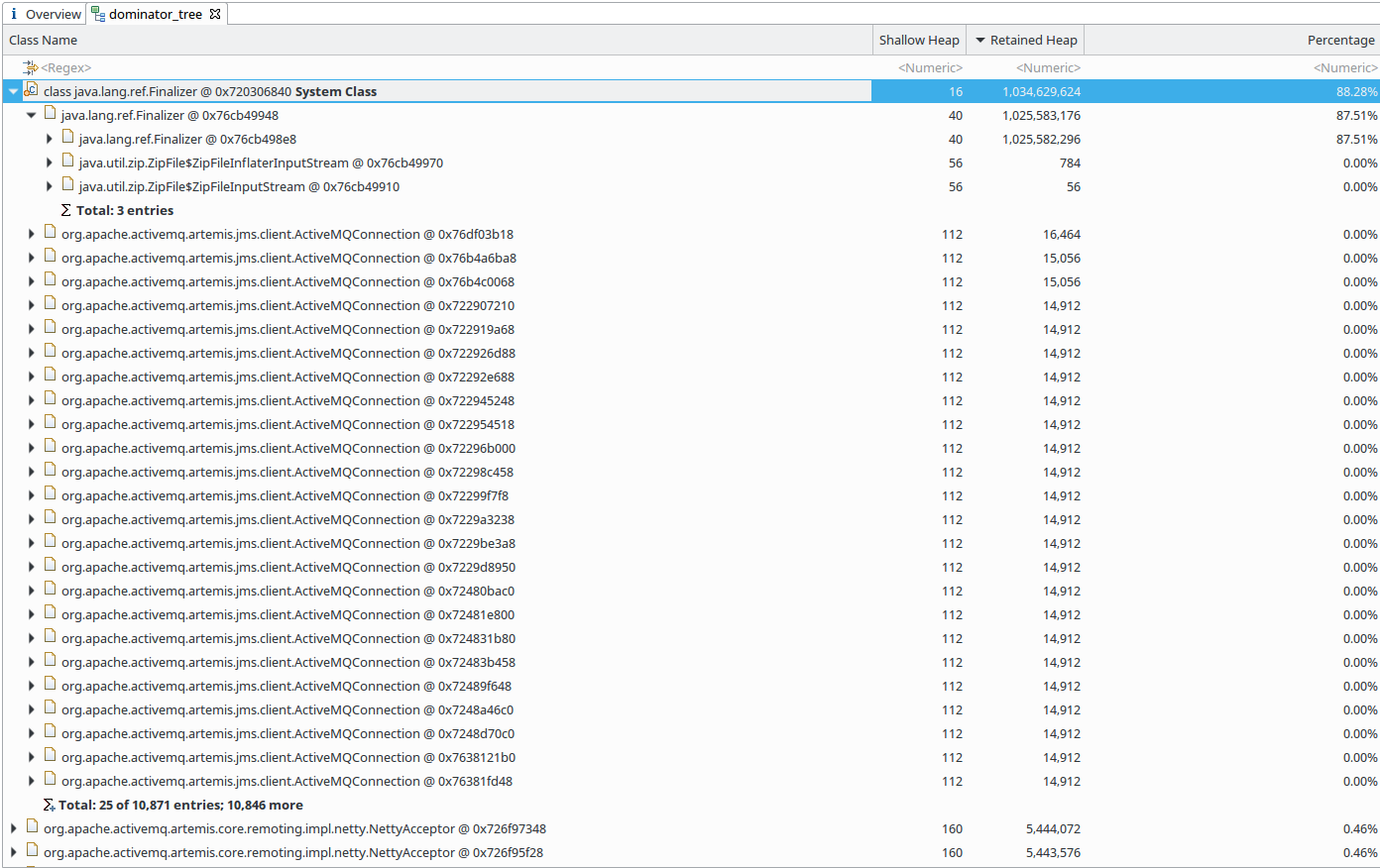Click the object icon of ActiveMQConnection @ 0x72296b000
This screenshot has height=868, width=1380.
50,447
